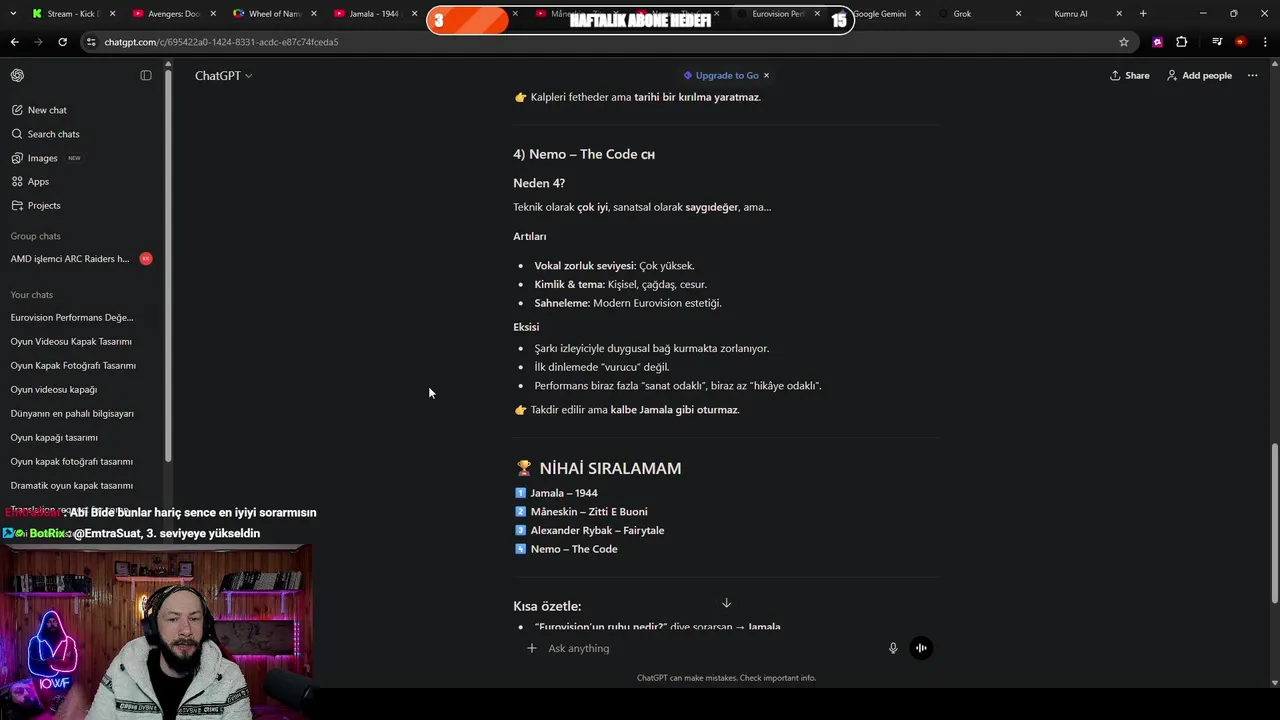The width and height of the screenshot is (1280, 720).
Task: Switch to the Kumru AI tab
Action: pos(1078,14)
